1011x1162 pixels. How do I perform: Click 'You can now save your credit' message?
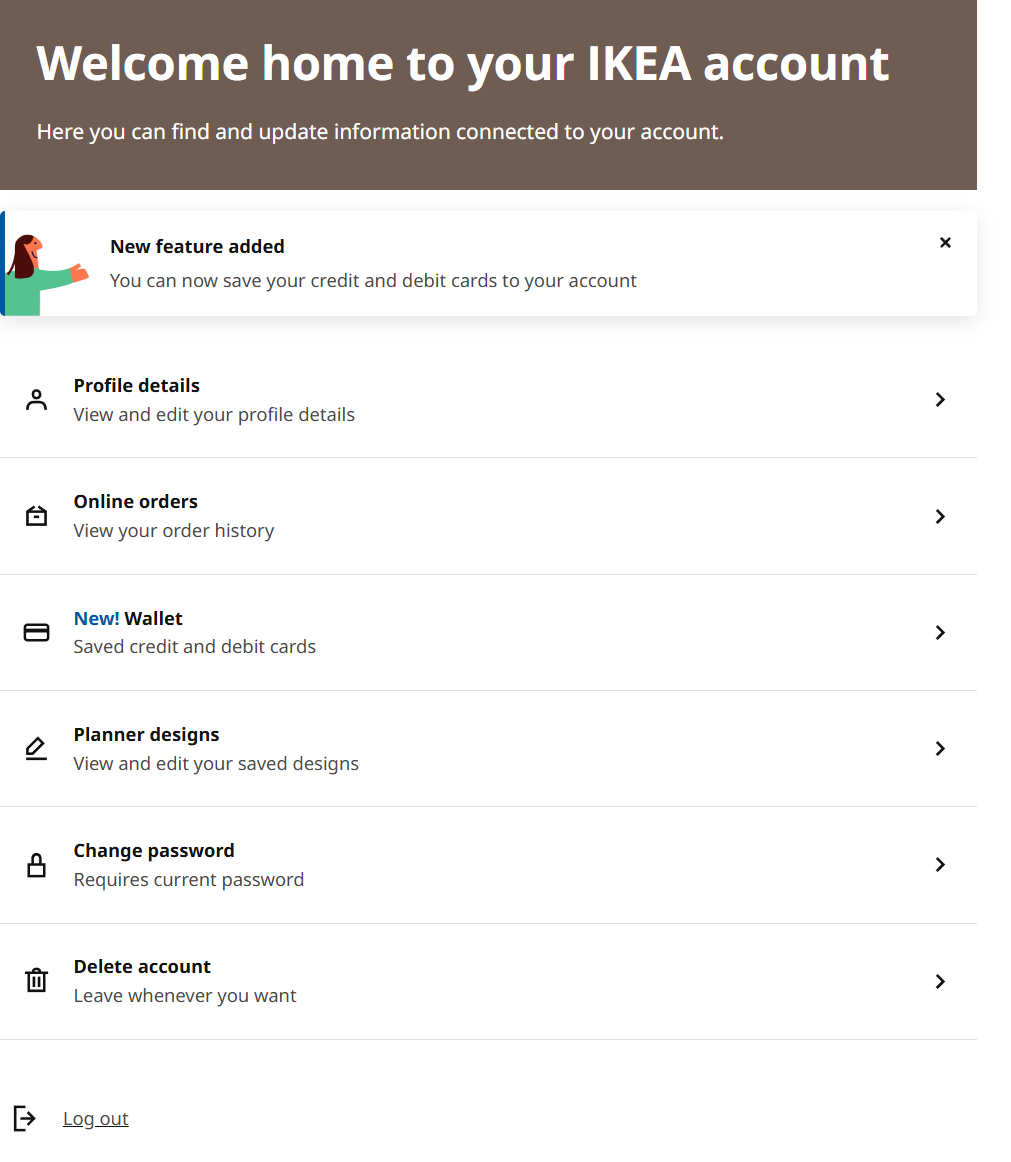373,281
